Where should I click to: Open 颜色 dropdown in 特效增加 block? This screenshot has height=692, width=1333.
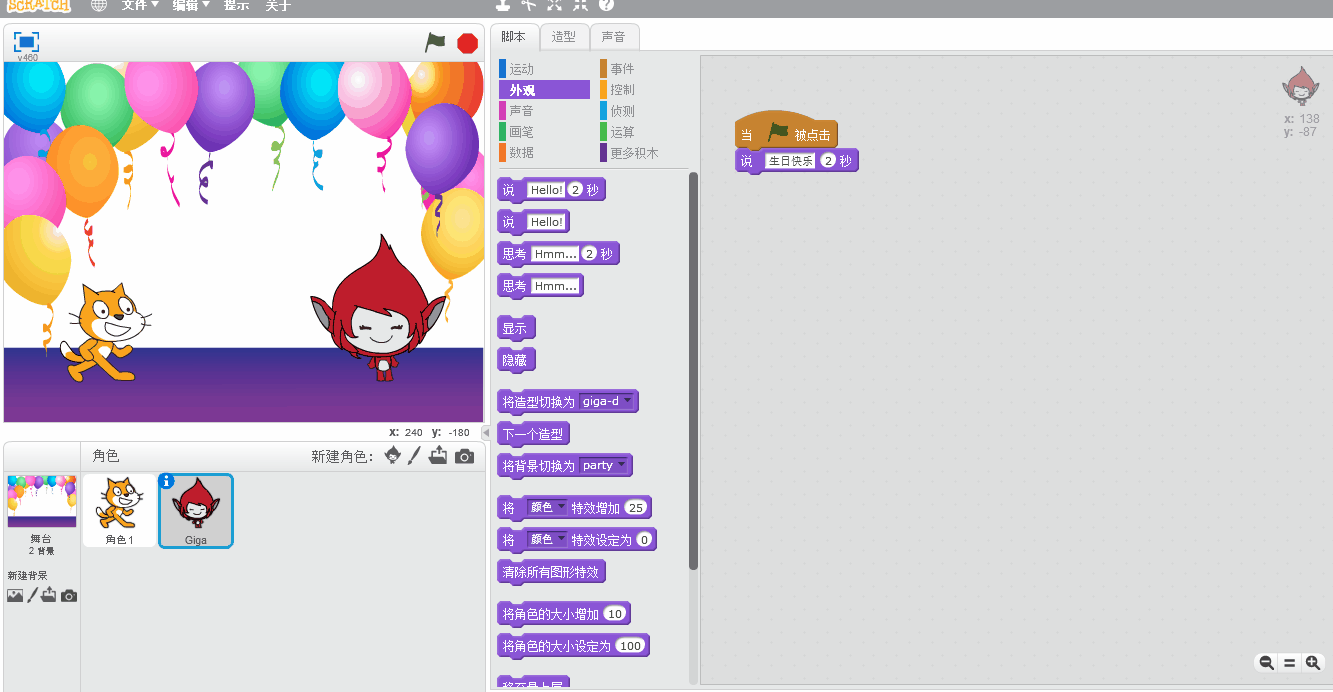(548, 508)
